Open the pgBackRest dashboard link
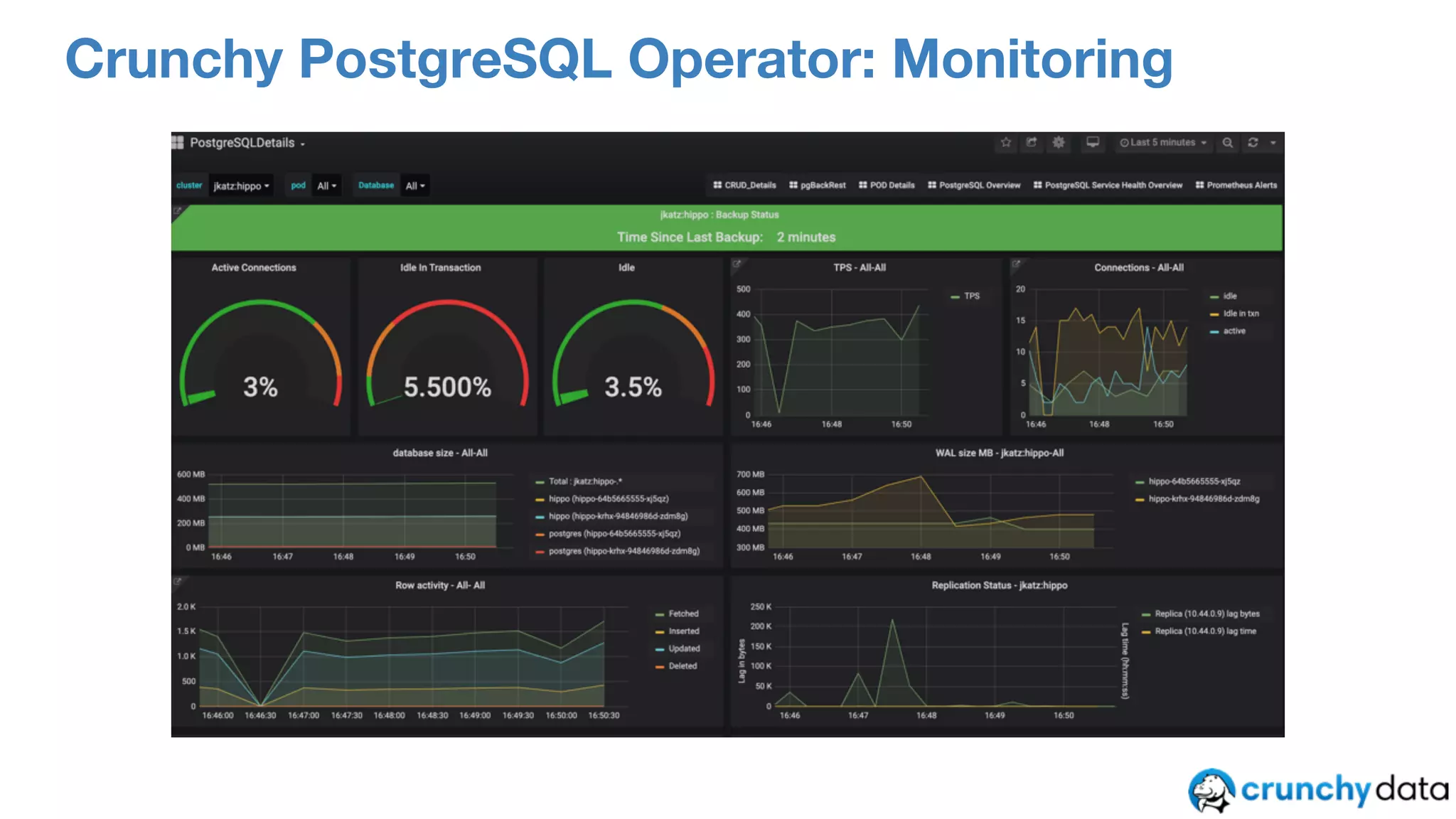Screen dimensions: 1456x819 [x=818, y=186]
